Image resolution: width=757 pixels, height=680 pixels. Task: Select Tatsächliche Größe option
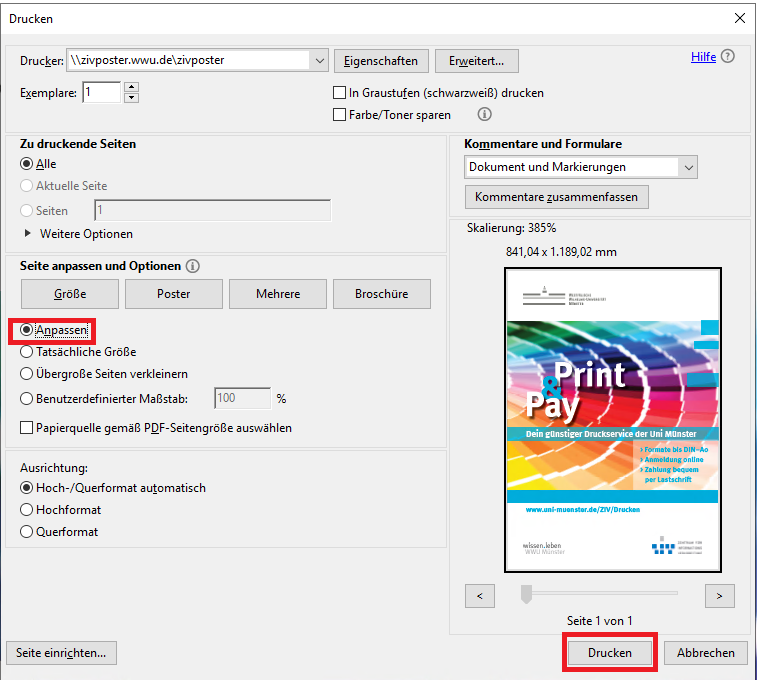point(27,351)
